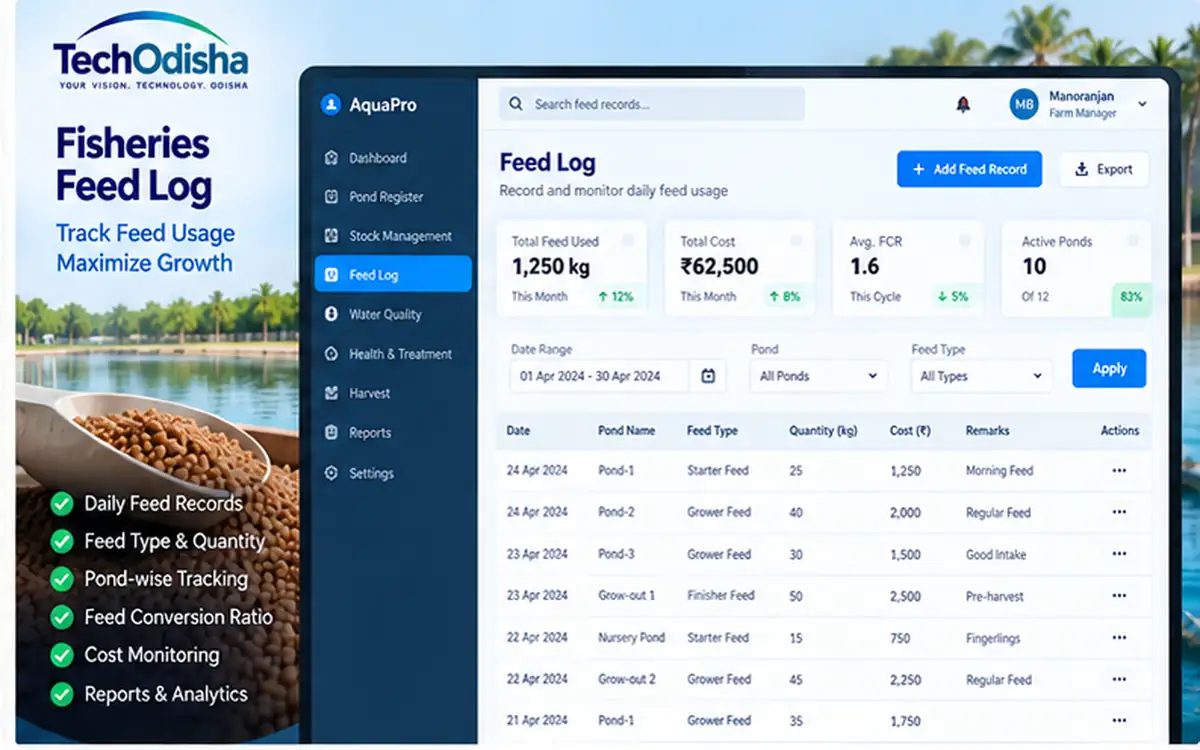Viewport: 1200px width, 750px height.
Task: Open actions menu for Pond-3 row
Action: tap(1119, 554)
